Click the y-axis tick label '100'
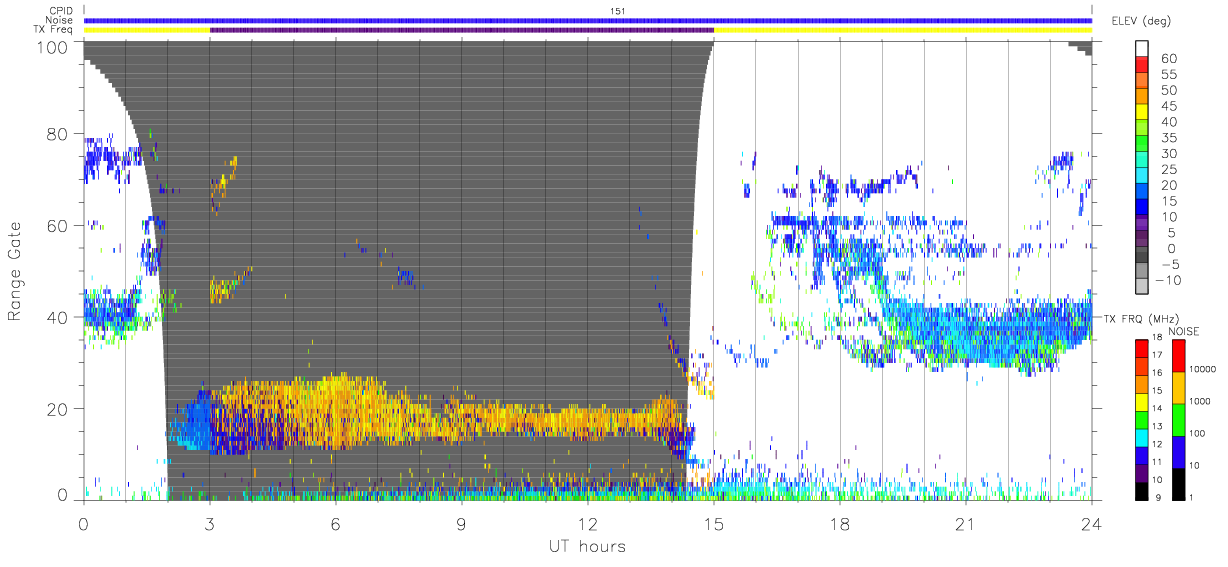 click(54, 47)
